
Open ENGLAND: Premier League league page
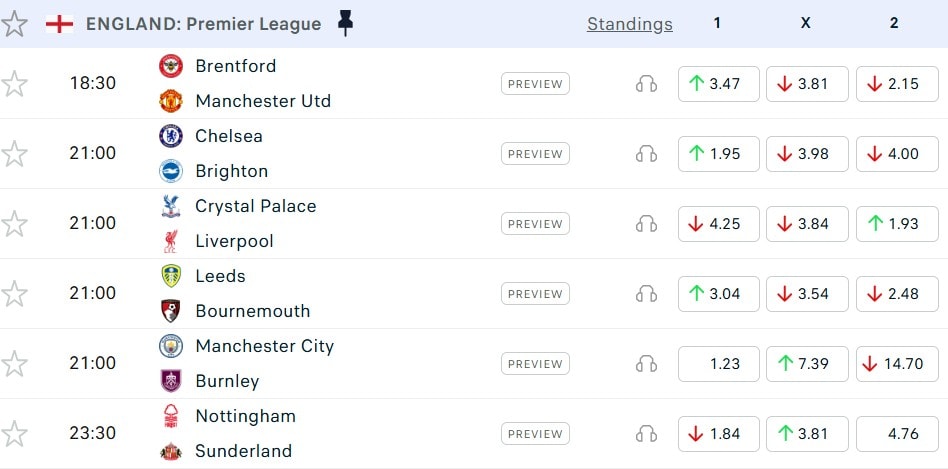coord(204,24)
